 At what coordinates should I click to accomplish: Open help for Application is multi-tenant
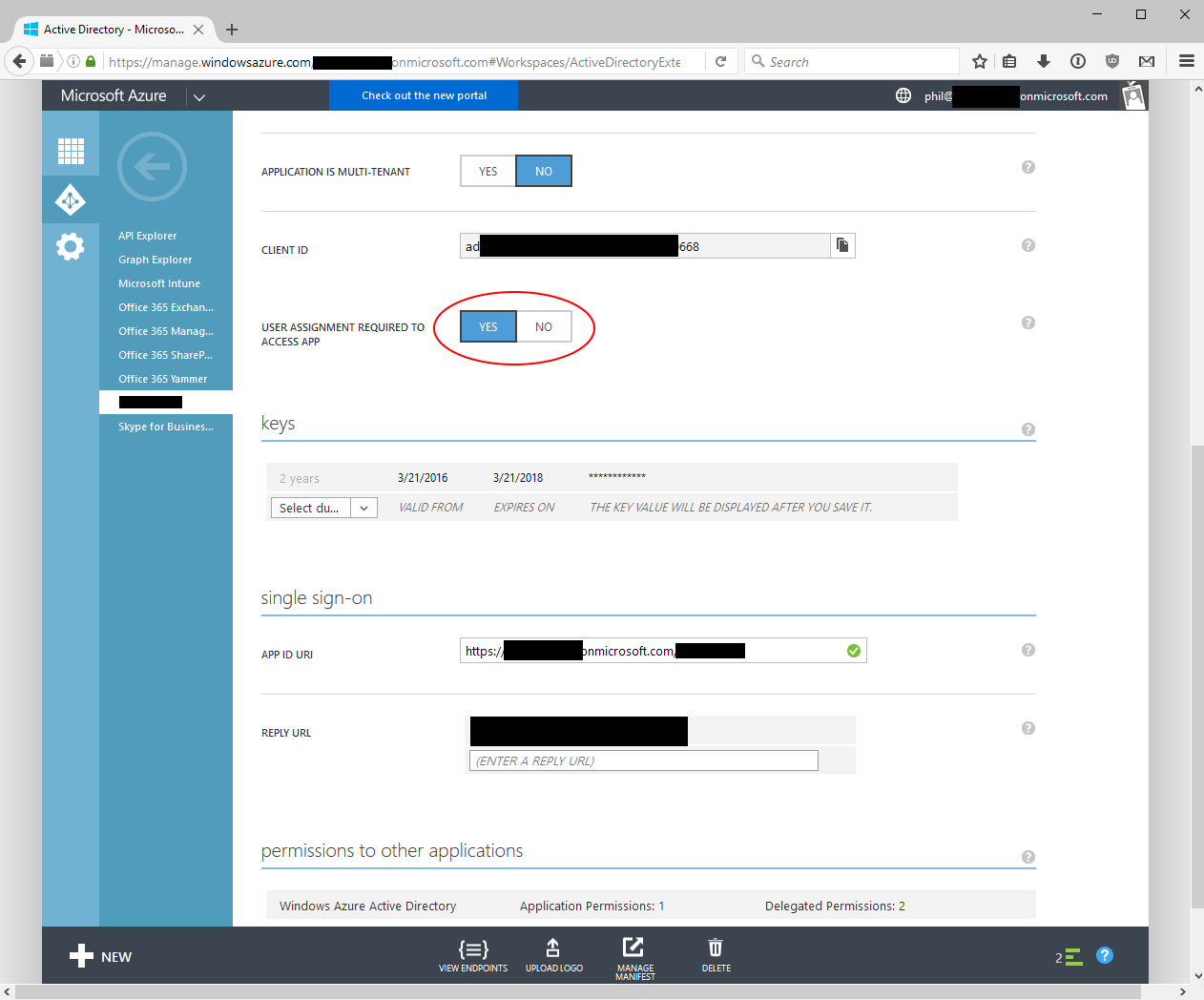tap(1028, 167)
